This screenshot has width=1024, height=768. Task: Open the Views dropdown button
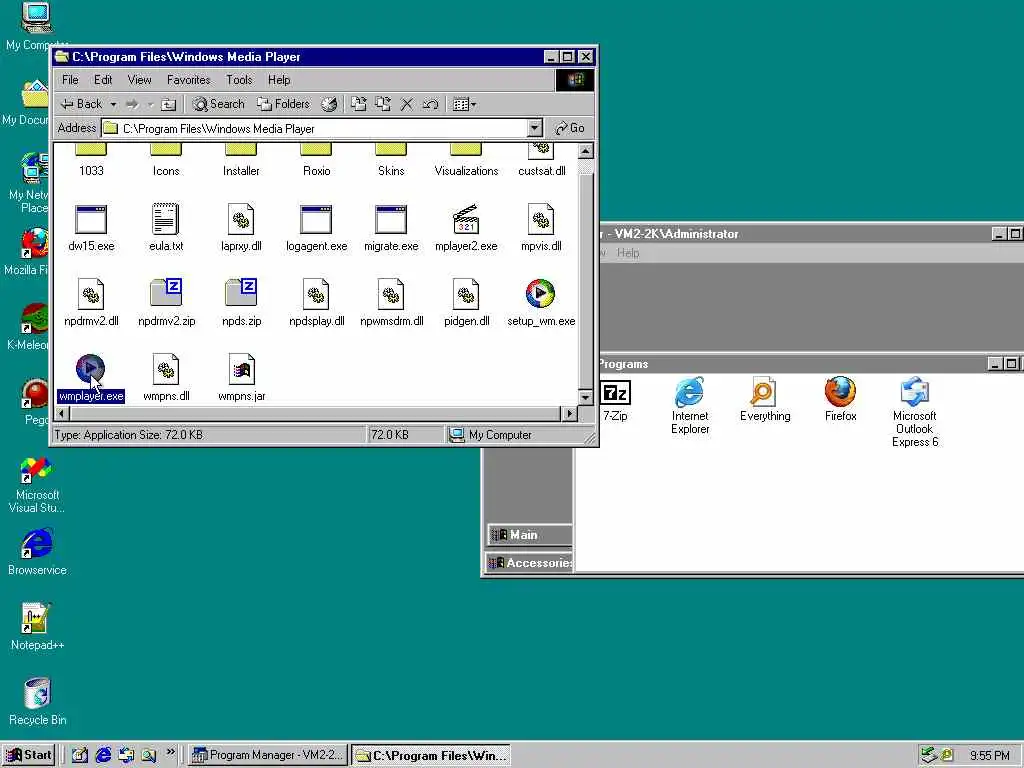pos(464,104)
